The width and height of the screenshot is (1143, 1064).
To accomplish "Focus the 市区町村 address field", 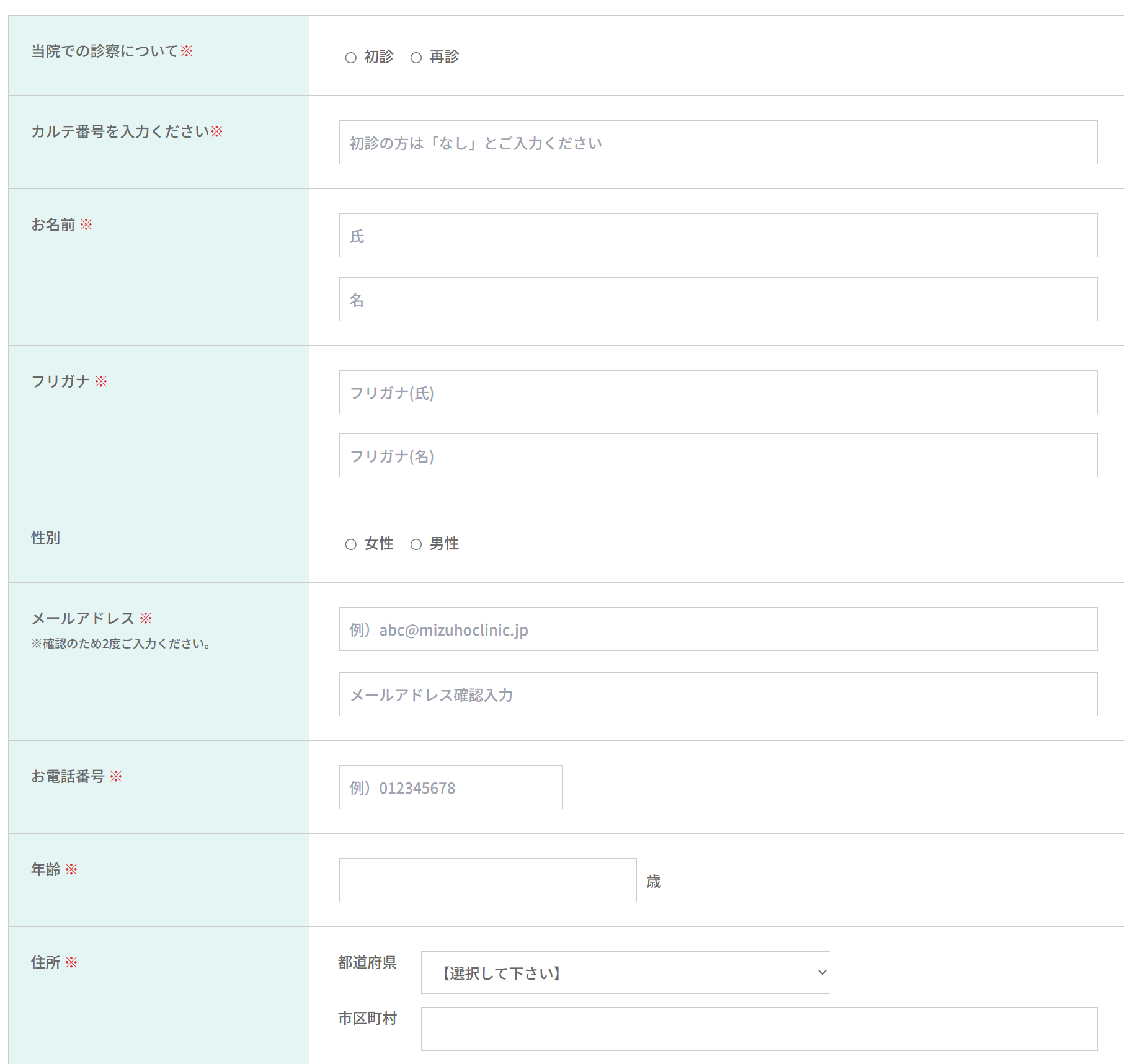I will click(x=758, y=1029).
